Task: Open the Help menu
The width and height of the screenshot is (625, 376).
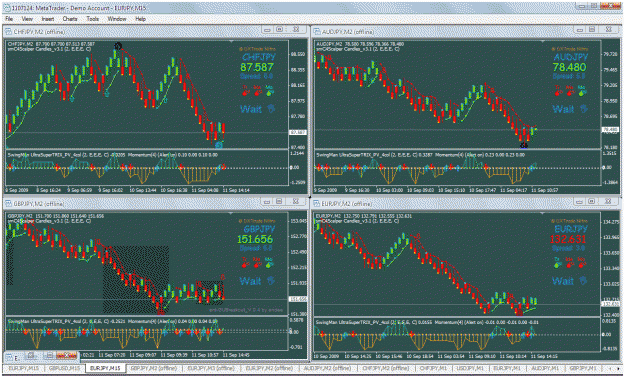Action: coord(140,19)
